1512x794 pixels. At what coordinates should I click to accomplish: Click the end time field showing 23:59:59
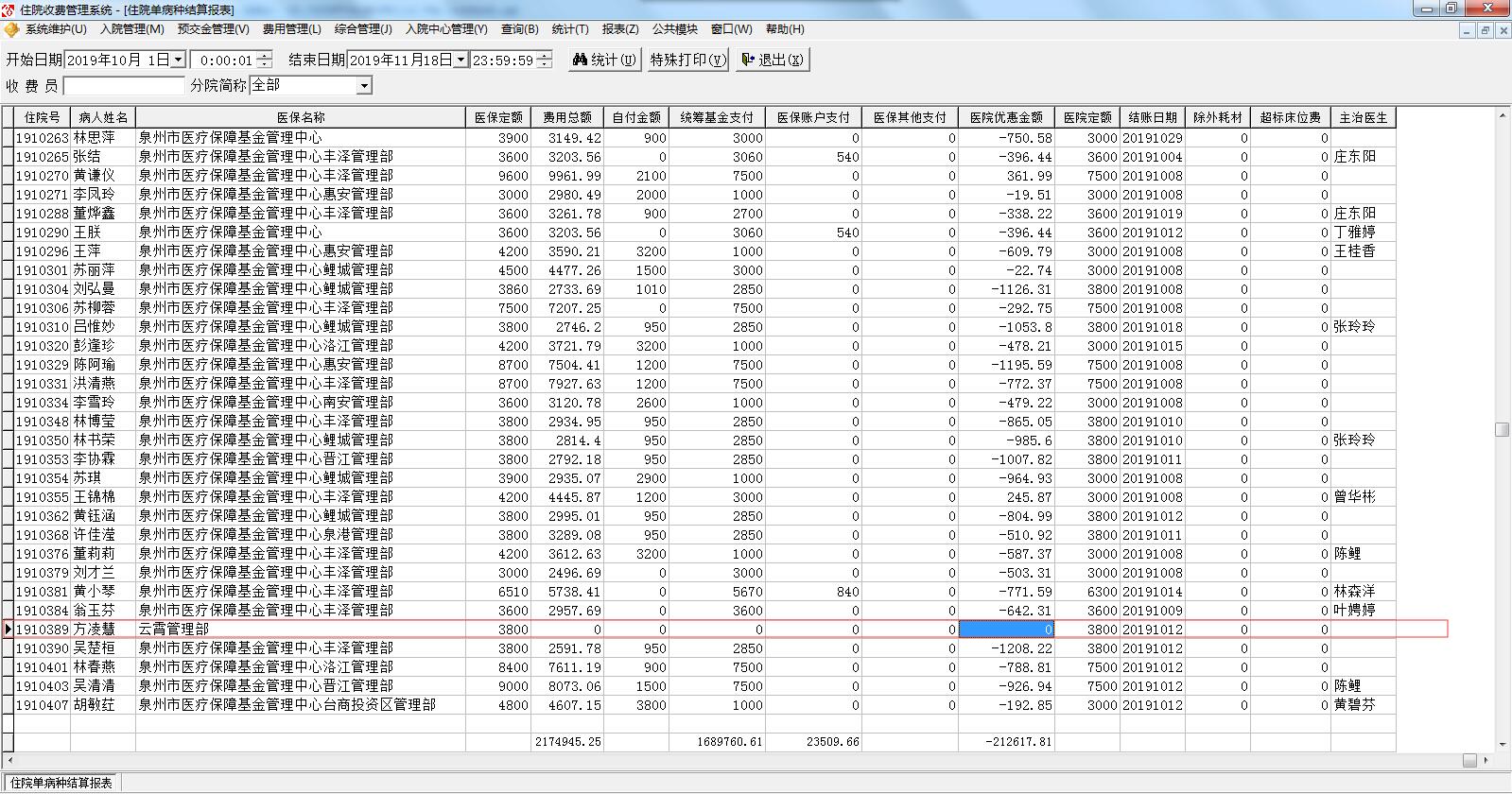[x=504, y=60]
